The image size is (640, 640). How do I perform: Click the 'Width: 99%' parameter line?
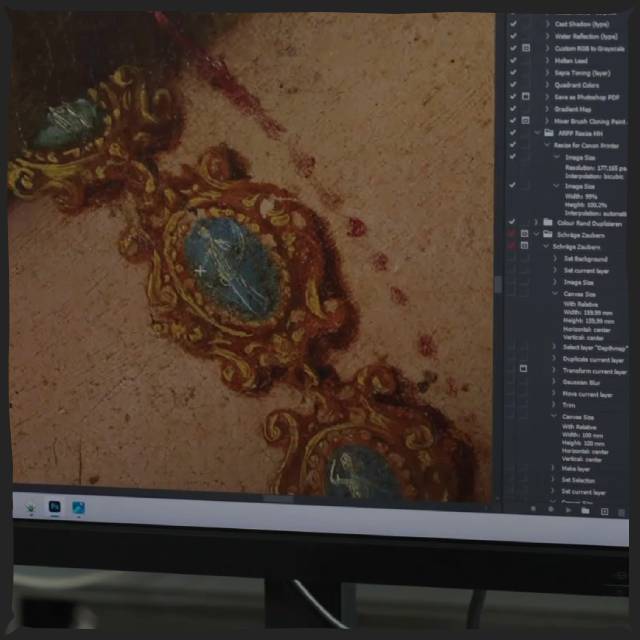581,196
